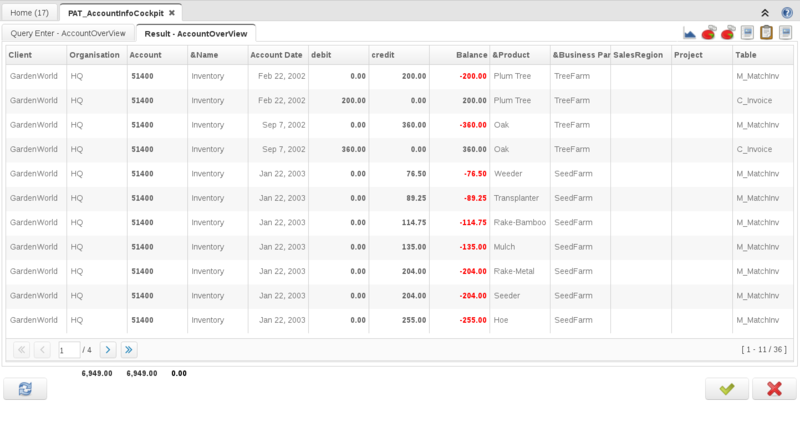Go to the next results page
The image size is (800, 422).
pyautogui.click(x=107, y=349)
